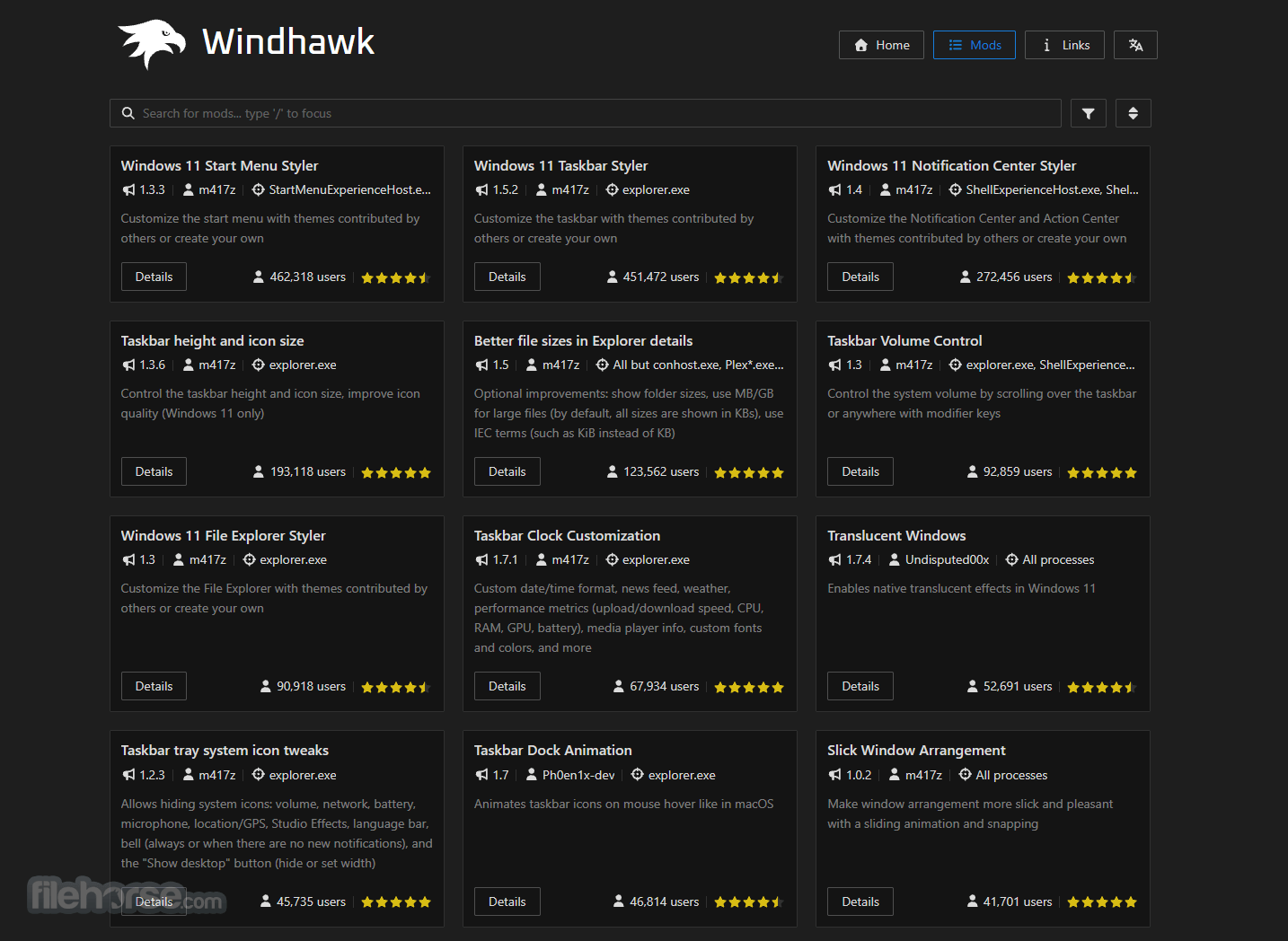The width and height of the screenshot is (1288, 941).
Task: Click the Translucent Windows title
Action: coord(896,535)
